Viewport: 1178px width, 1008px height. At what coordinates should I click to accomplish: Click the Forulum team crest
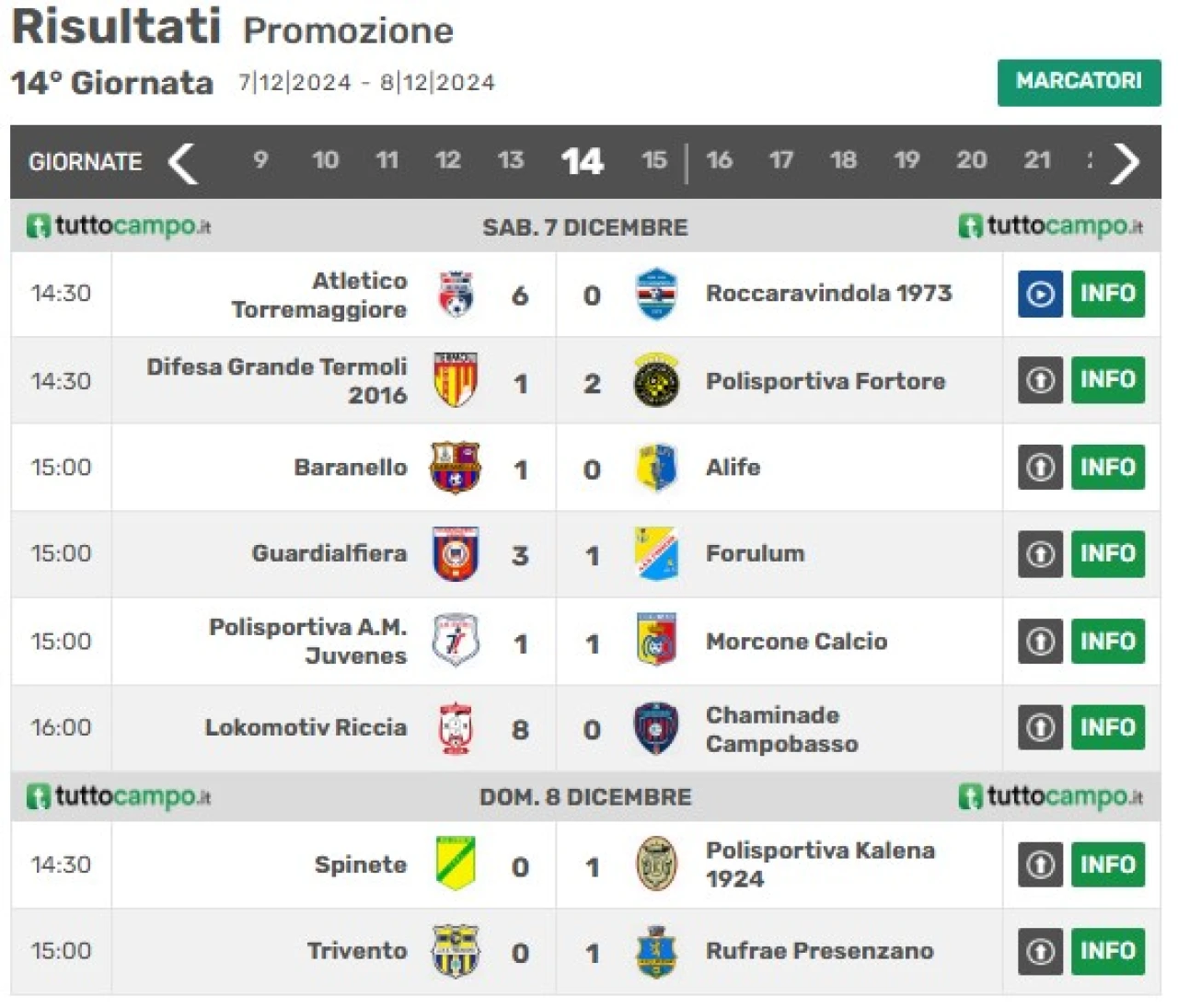[656, 553]
